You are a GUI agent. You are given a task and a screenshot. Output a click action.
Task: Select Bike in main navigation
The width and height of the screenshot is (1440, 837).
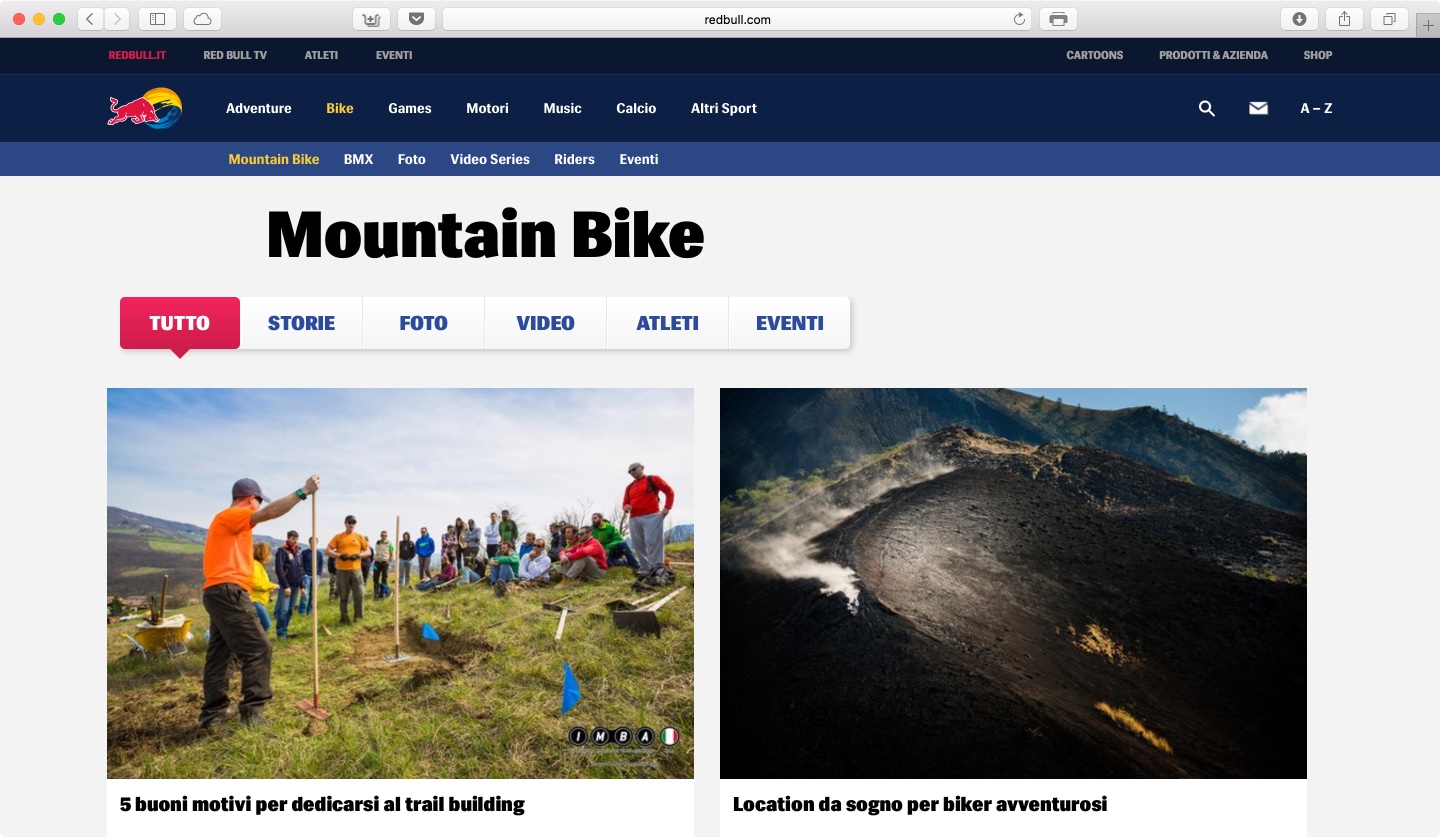tap(340, 108)
